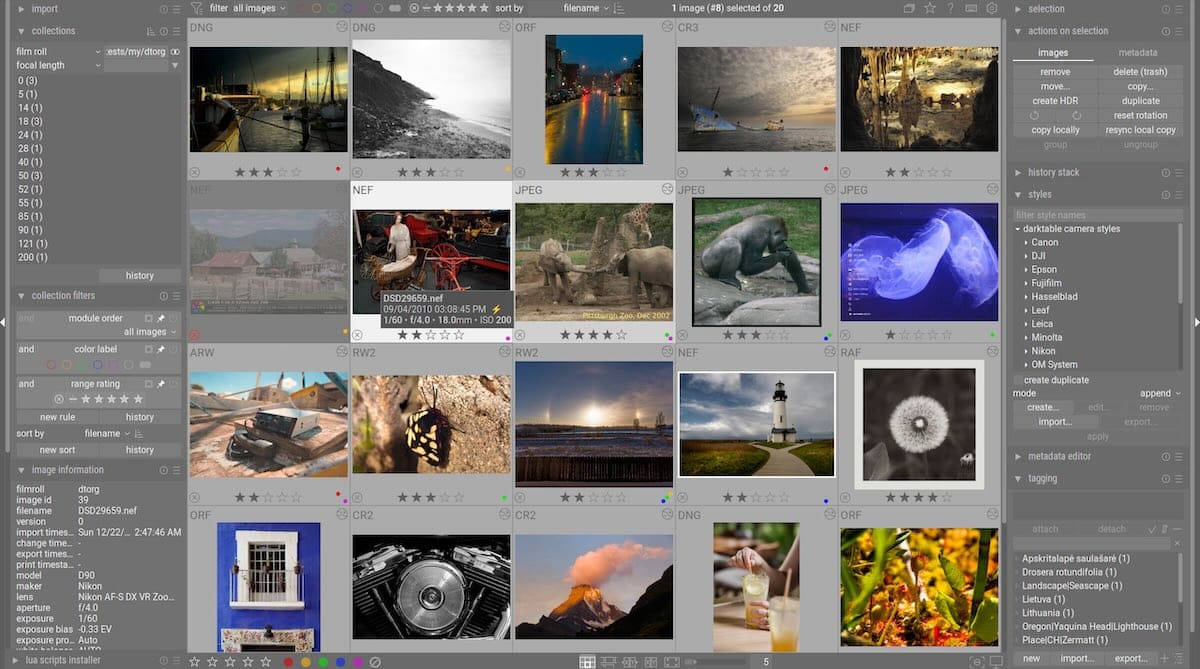1200x669 pixels.
Task: Apply five star rating in bottom bar
Action: point(266,661)
